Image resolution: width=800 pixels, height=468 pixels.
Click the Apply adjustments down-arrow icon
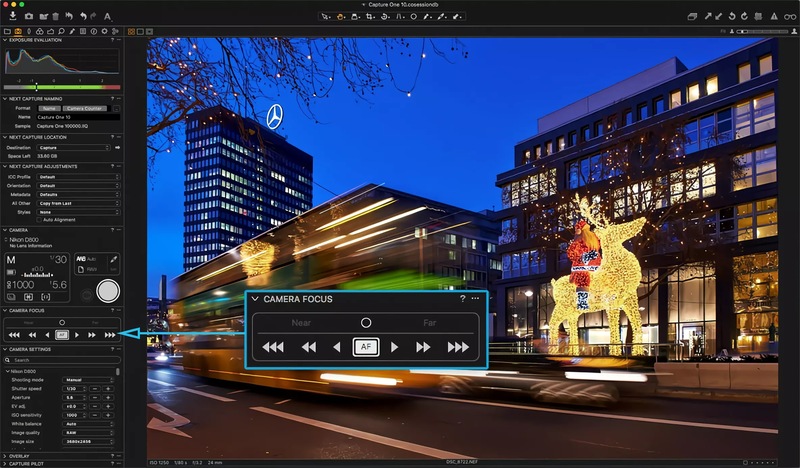coord(718,16)
